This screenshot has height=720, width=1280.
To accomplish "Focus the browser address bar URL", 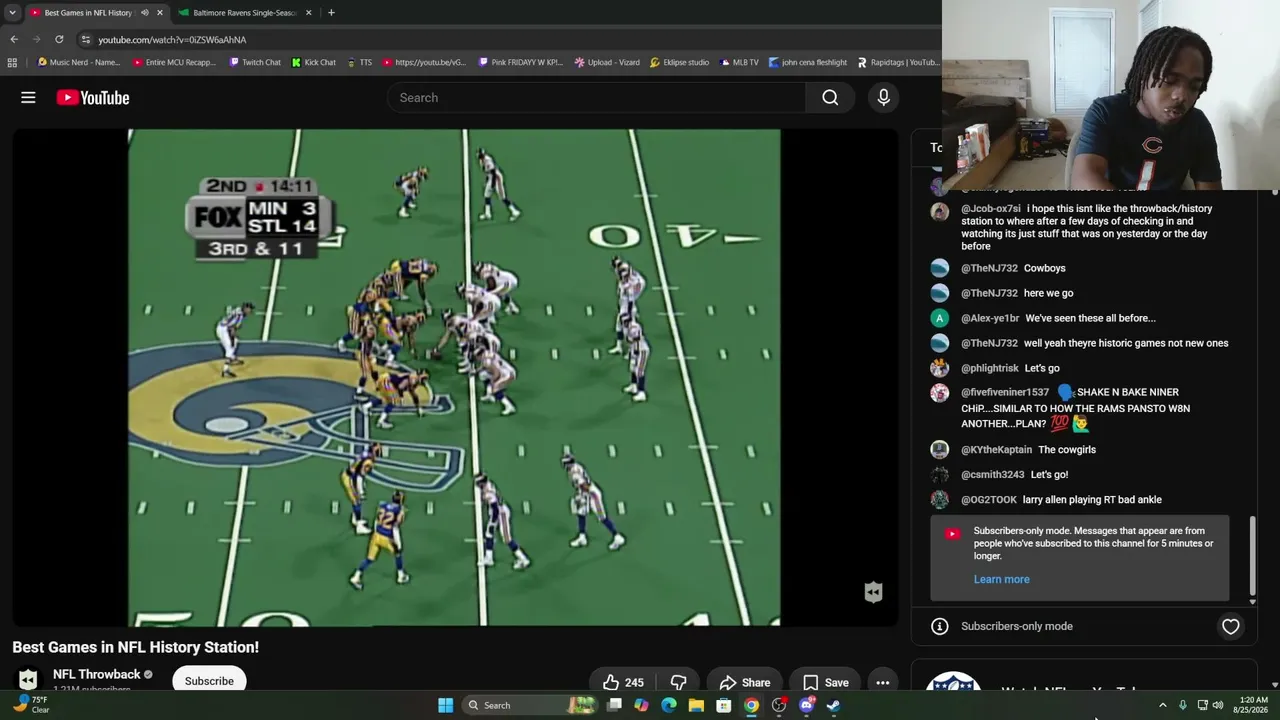I will click(172, 40).
